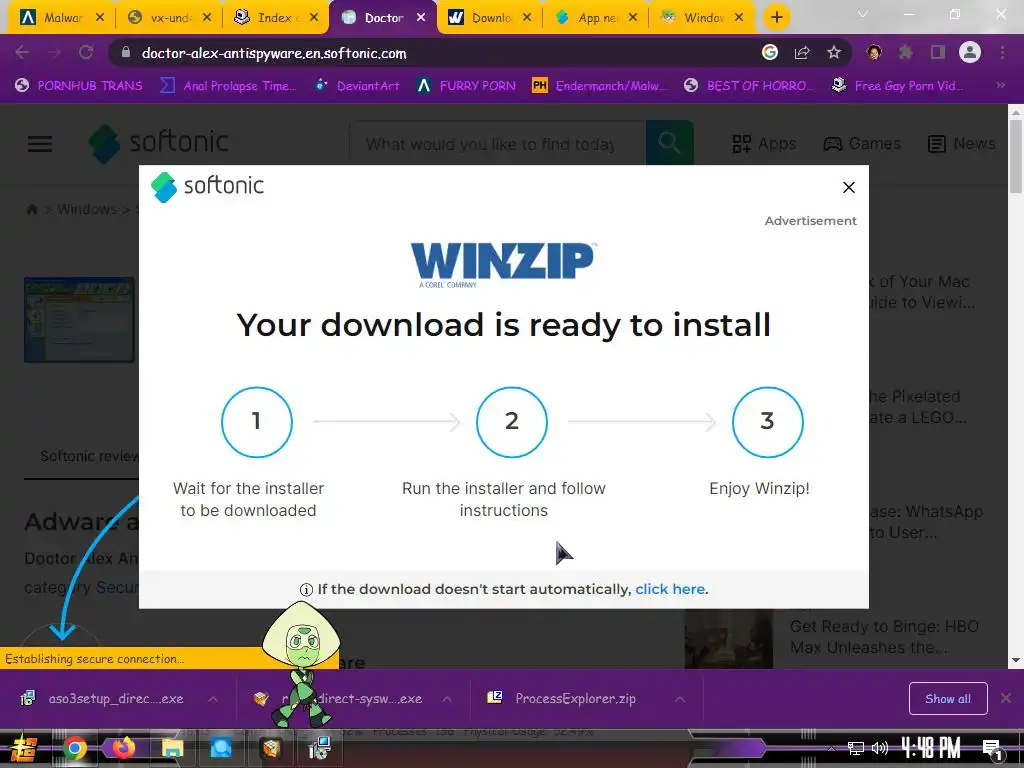Open the BEST OF HORRO... bookmark
Viewport: 1024px width, 768px height.
click(x=750, y=86)
